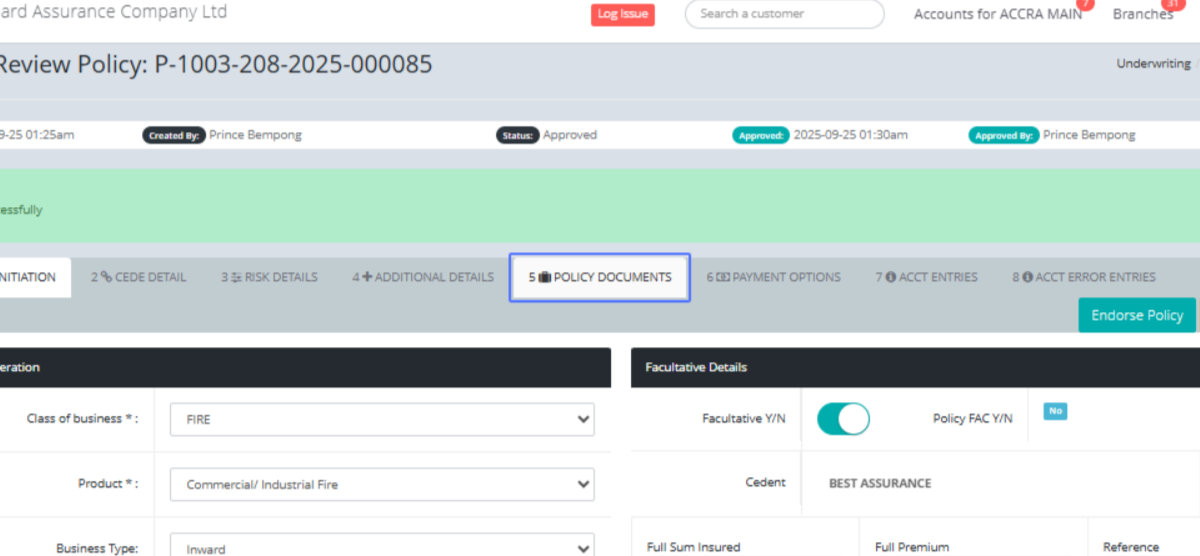Click the info icon on Acct Entries
The width and height of the screenshot is (1200, 556).
pyautogui.click(x=890, y=277)
